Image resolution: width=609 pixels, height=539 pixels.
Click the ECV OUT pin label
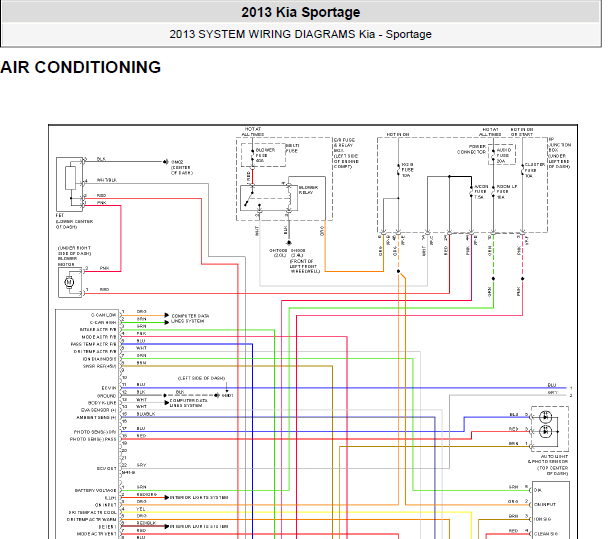tap(106, 468)
